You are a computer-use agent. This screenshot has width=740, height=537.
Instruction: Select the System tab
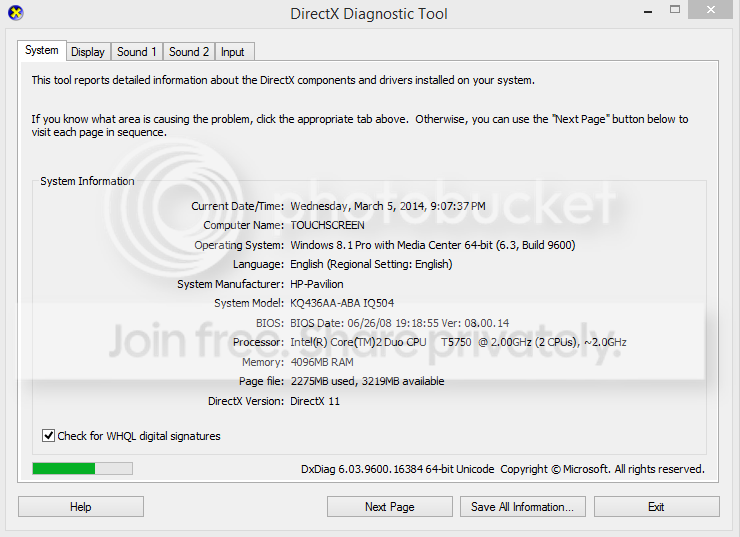(42, 51)
